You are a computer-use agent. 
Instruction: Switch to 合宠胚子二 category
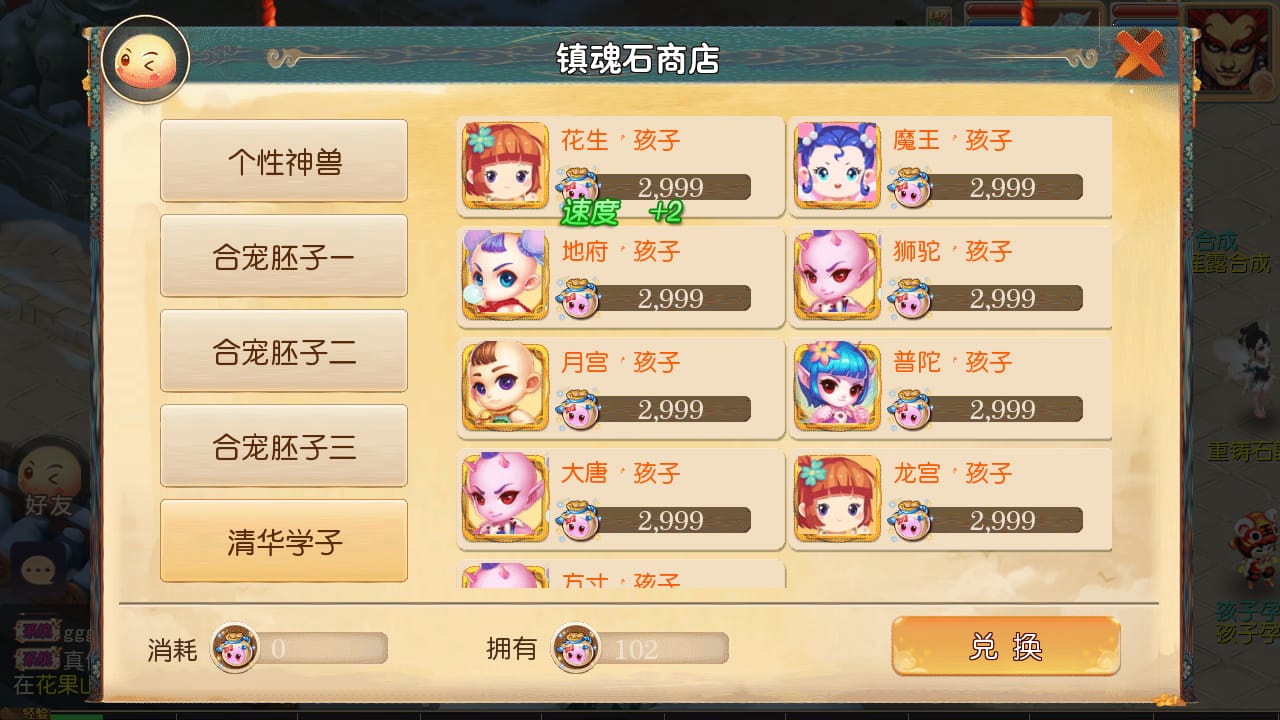point(284,352)
